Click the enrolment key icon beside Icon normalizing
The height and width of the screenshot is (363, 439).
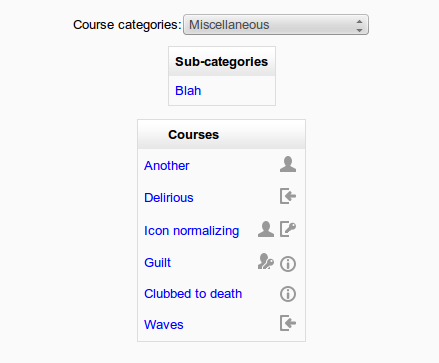pos(288,229)
